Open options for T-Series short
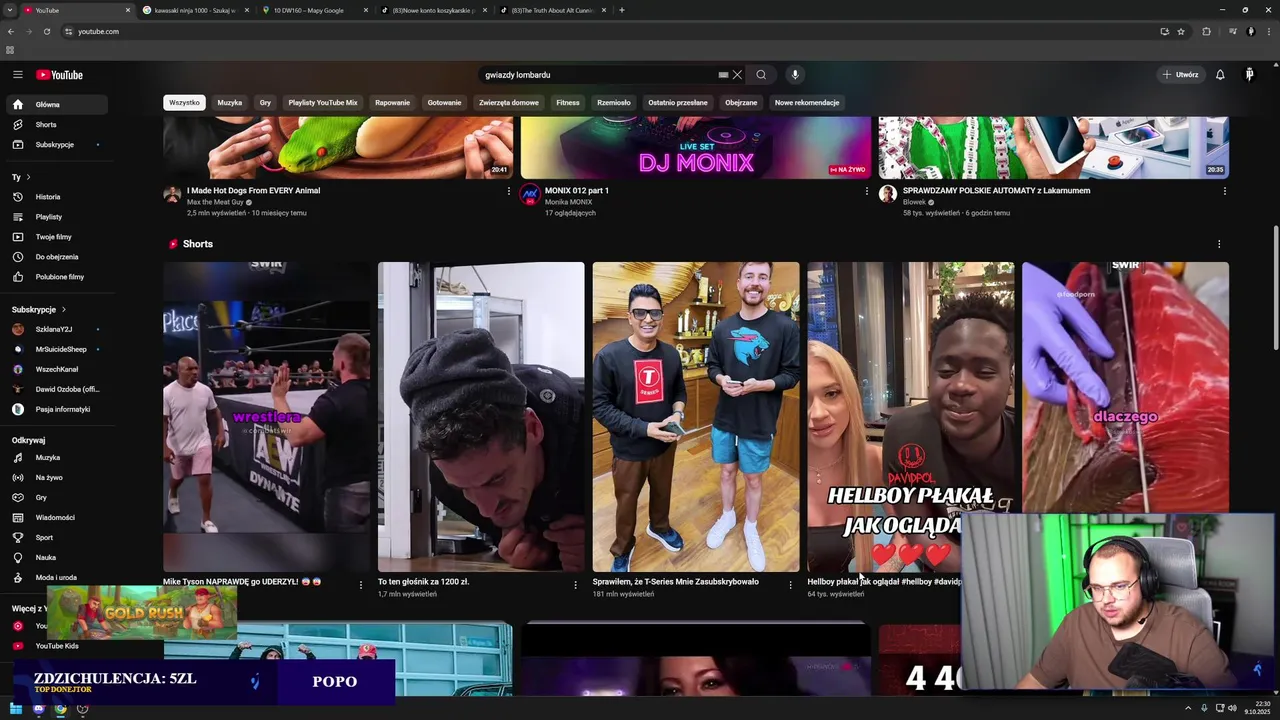Image resolution: width=1280 pixels, height=720 pixels. (790, 585)
